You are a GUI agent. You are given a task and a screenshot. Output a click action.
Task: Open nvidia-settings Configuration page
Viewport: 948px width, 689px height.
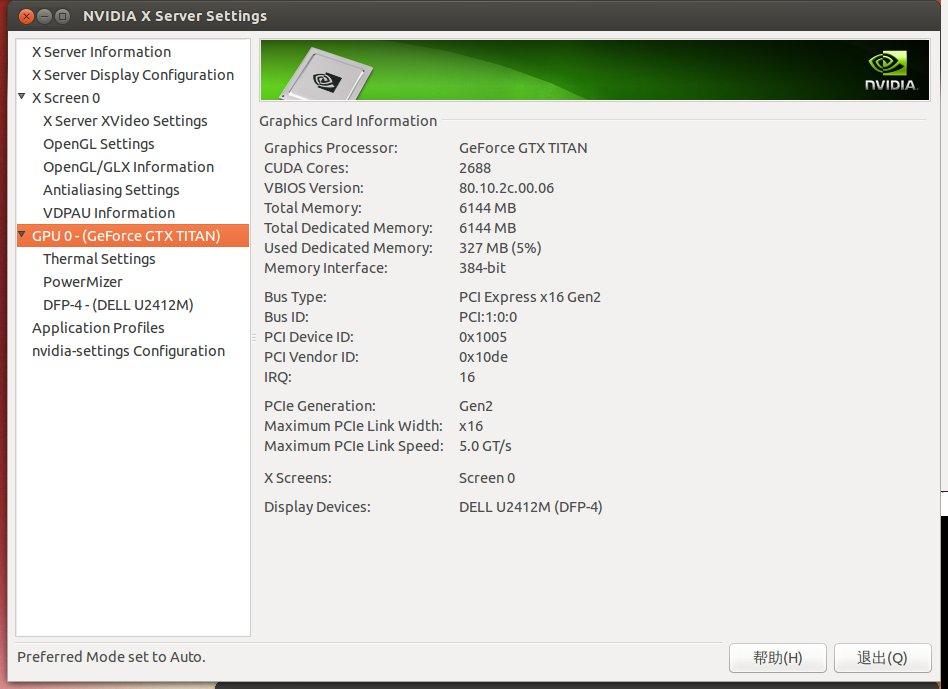[128, 351]
